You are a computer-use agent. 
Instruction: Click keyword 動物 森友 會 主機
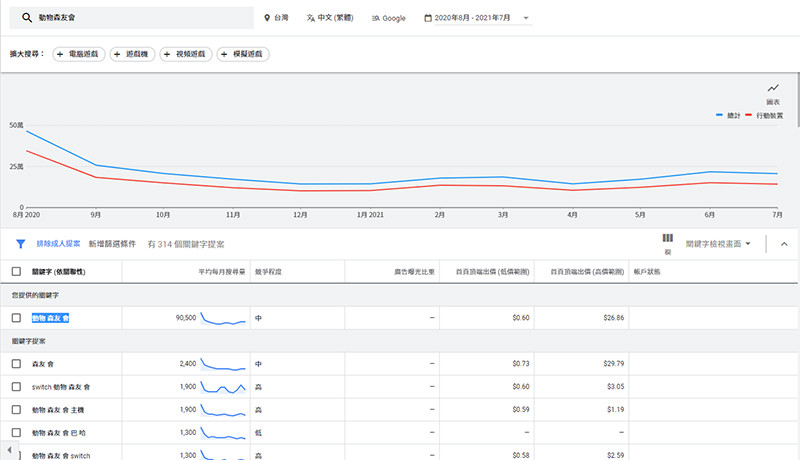(x=58, y=410)
